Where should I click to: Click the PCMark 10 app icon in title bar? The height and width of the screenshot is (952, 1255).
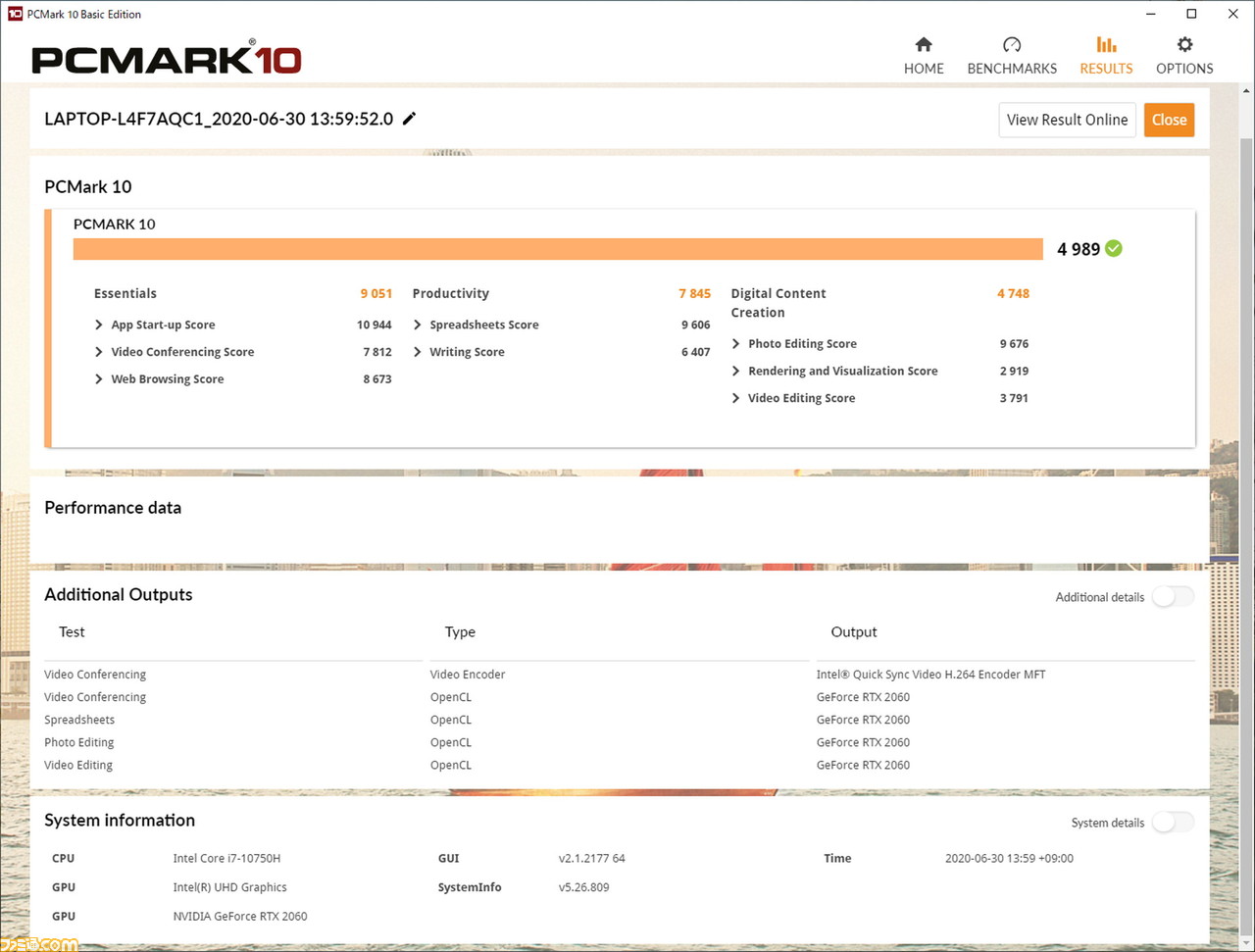click(15, 14)
